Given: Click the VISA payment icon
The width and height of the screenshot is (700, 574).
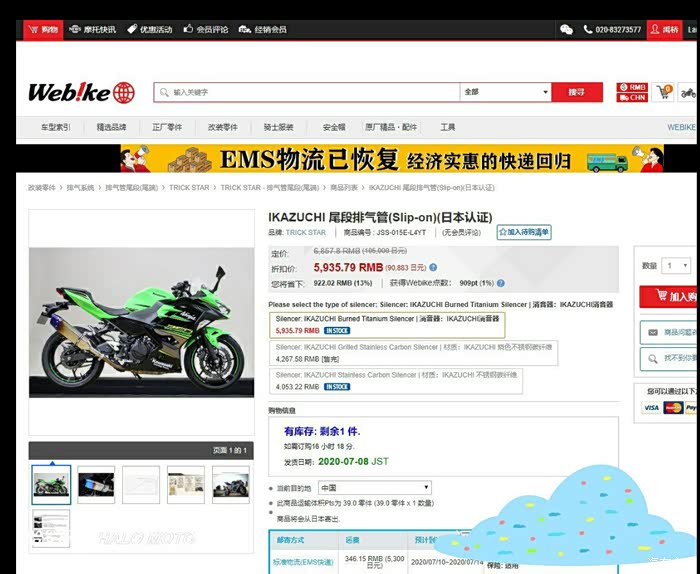Looking at the screenshot, I should click(x=651, y=408).
